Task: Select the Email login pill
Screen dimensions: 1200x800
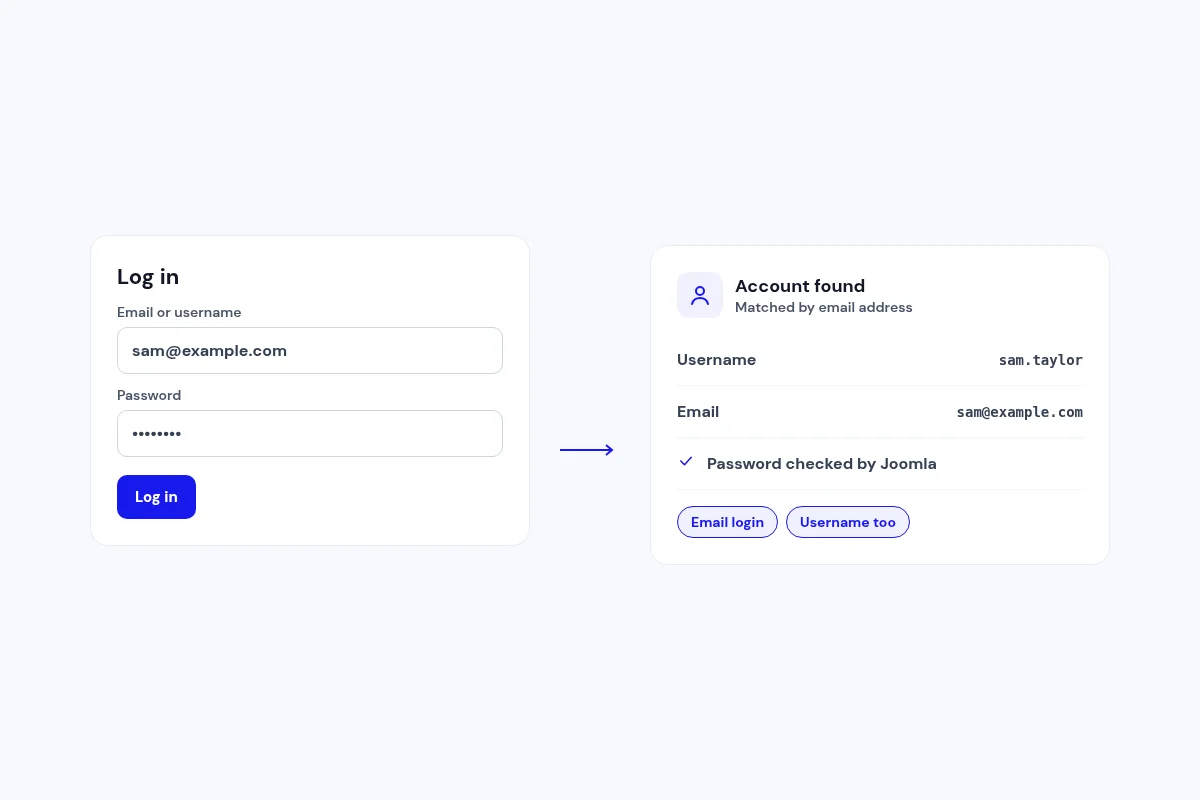Action: pos(727,522)
